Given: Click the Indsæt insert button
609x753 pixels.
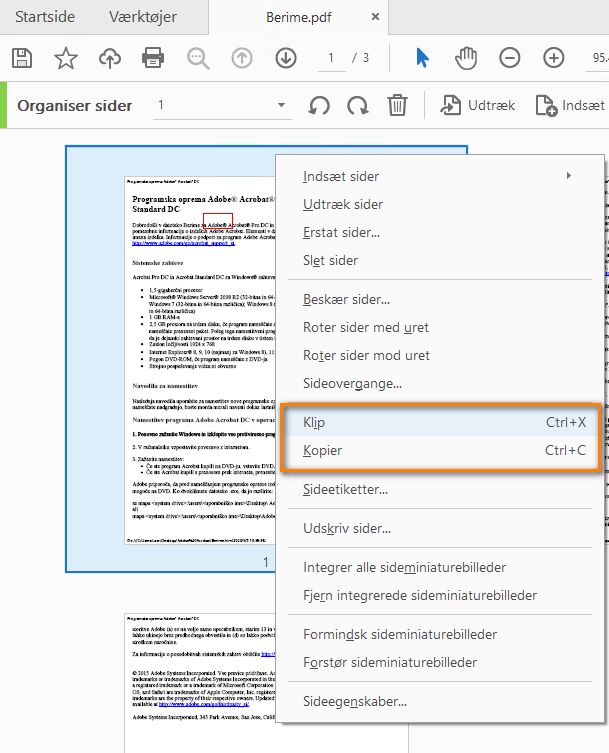Looking at the screenshot, I should [570, 105].
